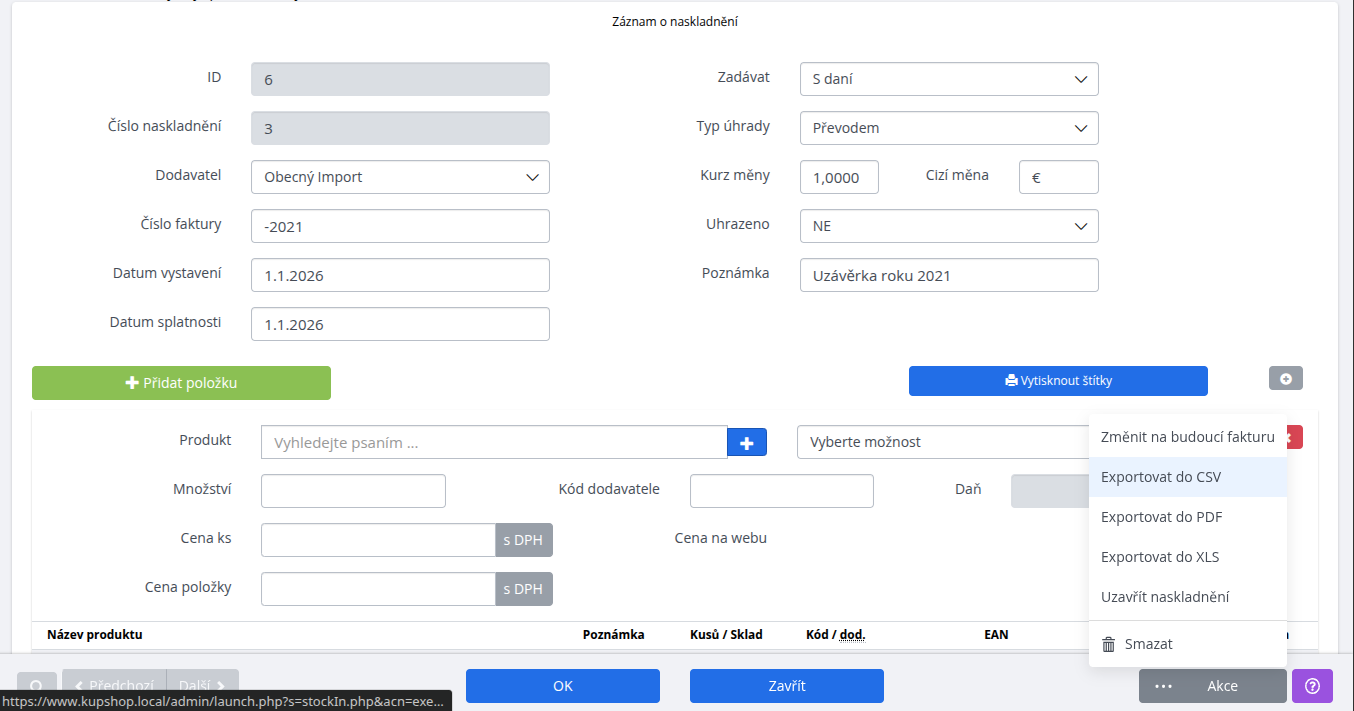The image size is (1354, 711).
Task: Focus the Číslo faktury field
Action: coord(400,226)
